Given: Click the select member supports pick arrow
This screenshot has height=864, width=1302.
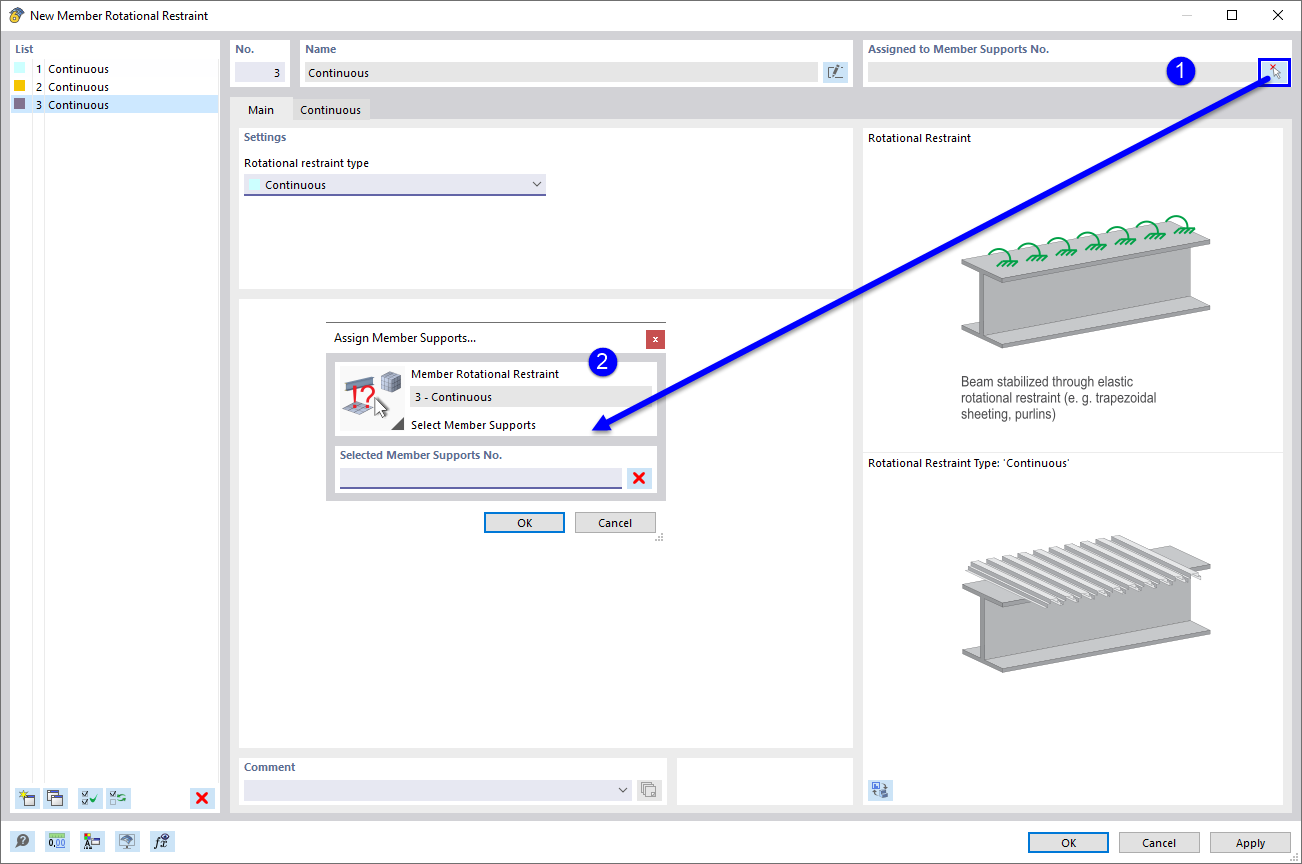Looking at the screenshot, I should tap(1274, 71).
